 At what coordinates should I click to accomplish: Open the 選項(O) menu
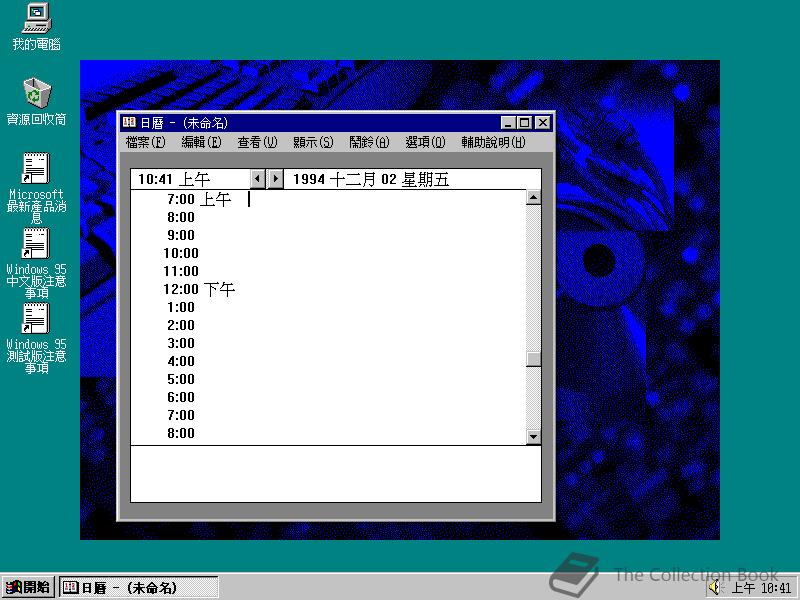pos(425,142)
